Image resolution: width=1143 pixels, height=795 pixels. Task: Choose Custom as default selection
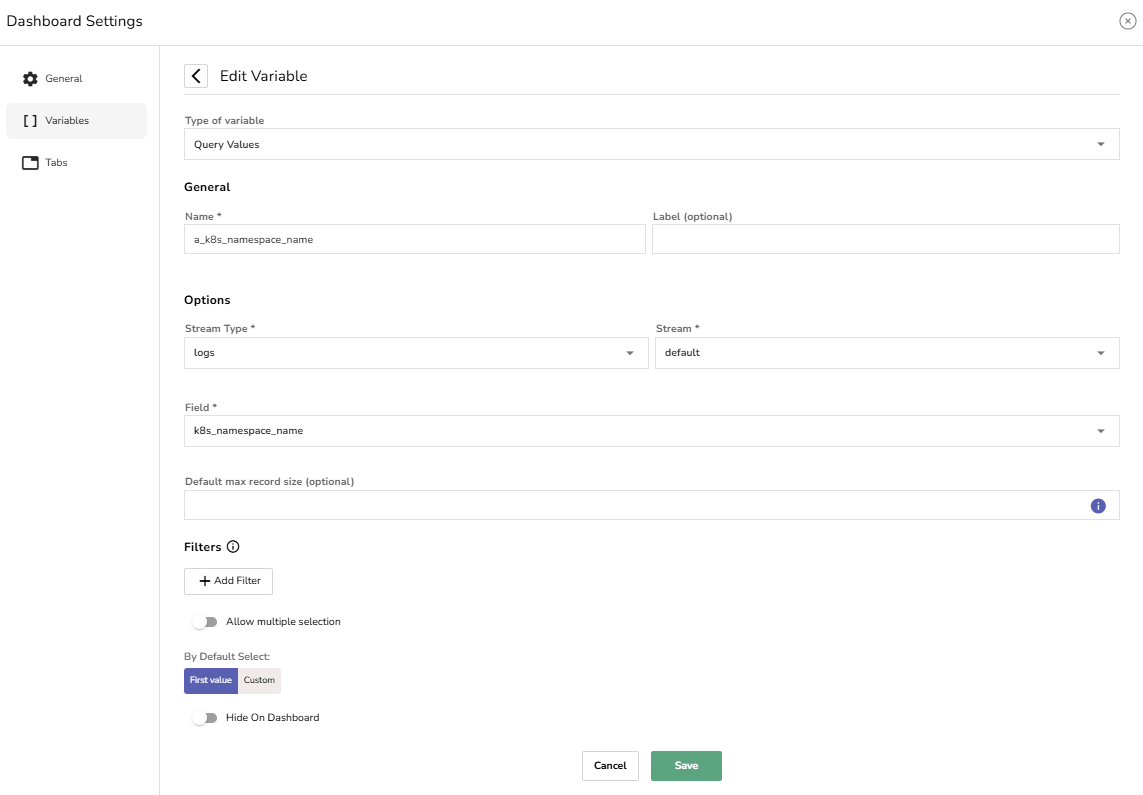click(259, 680)
